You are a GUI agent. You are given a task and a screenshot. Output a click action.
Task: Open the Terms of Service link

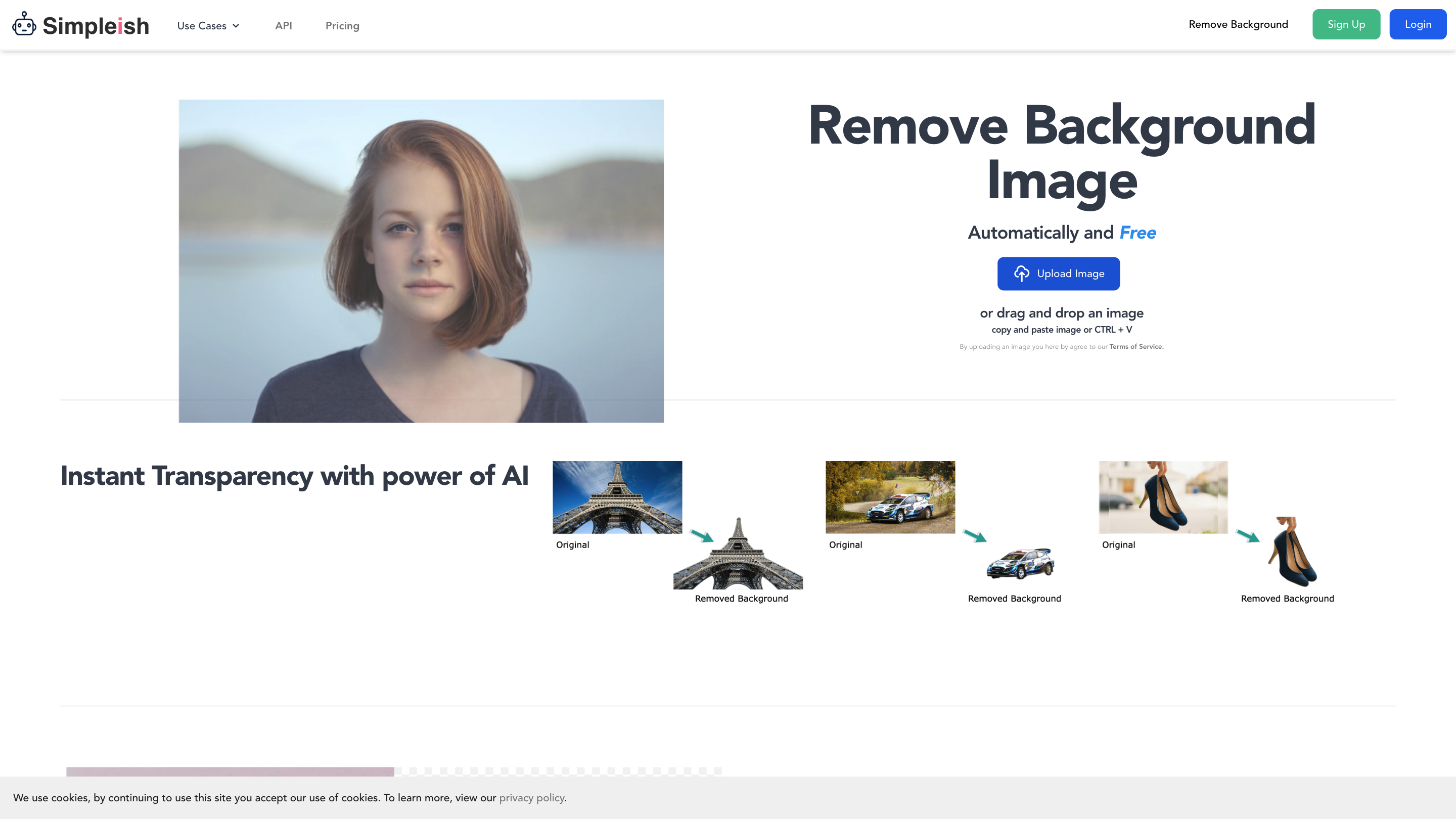[x=1135, y=346]
